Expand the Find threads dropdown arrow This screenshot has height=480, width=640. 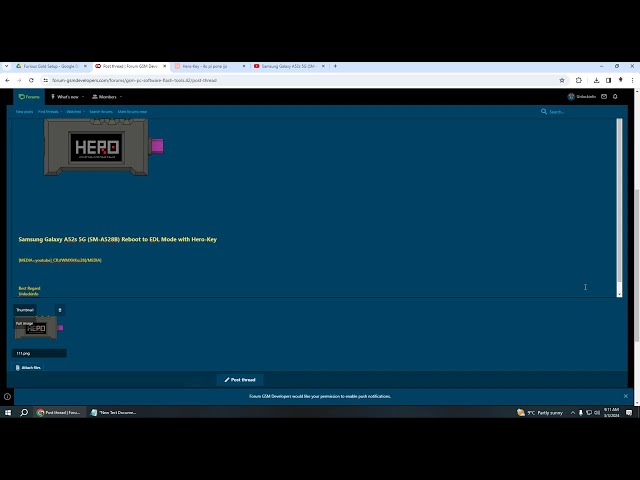coord(62,112)
